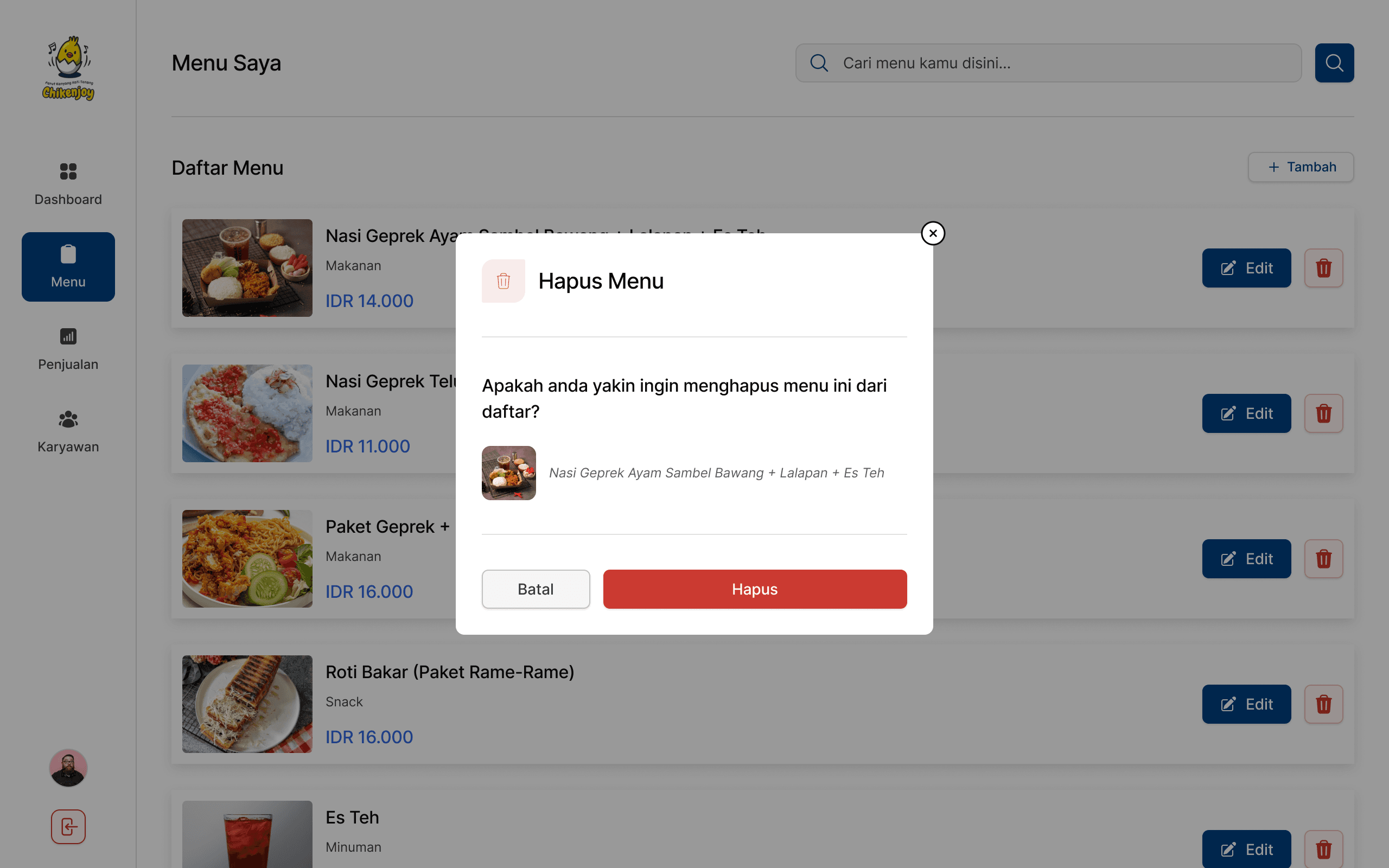The height and width of the screenshot is (868, 1389).
Task: Click the blue search button icon
Action: click(1334, 62)
